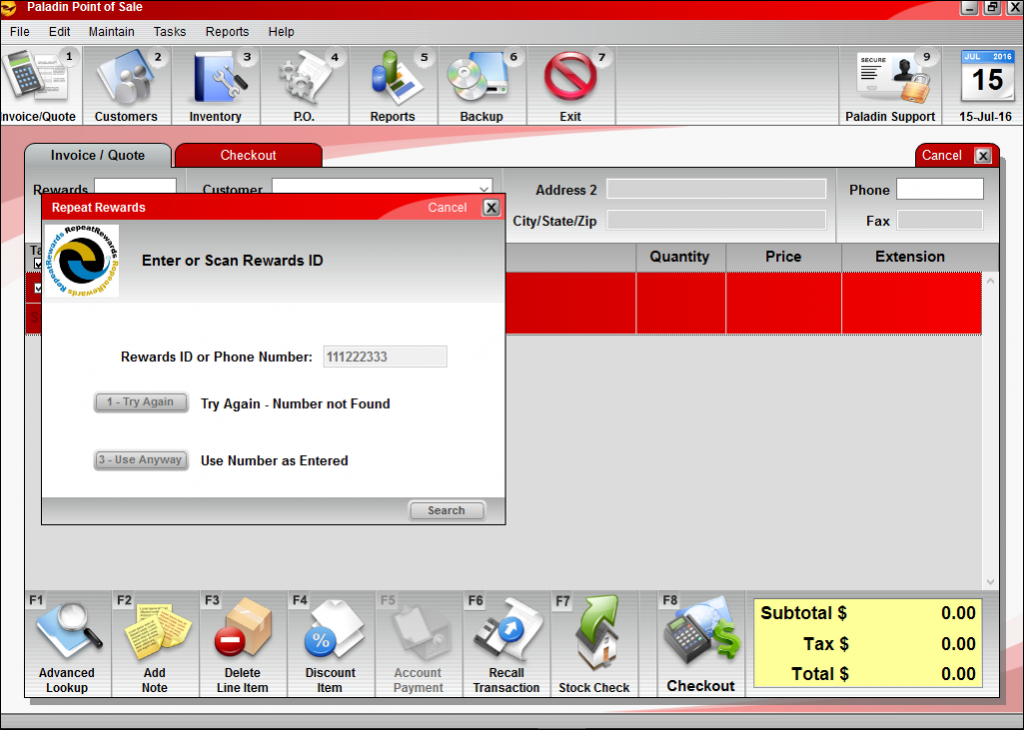Screen dimensions: 1024x730
Task: Click the City/State/Zip field
Action: pos(716,220)
